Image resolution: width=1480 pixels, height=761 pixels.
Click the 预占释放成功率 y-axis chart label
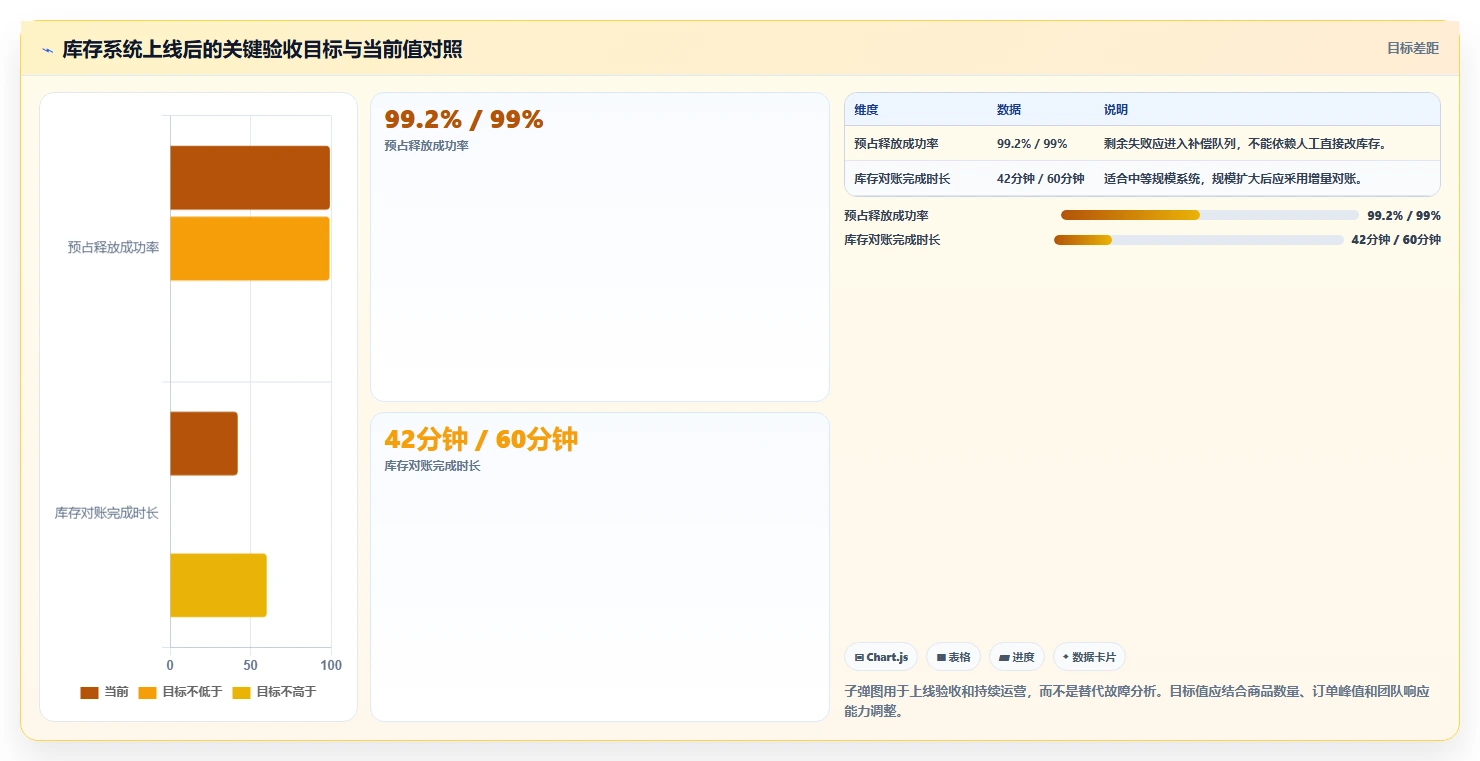[x=113, y=247]
